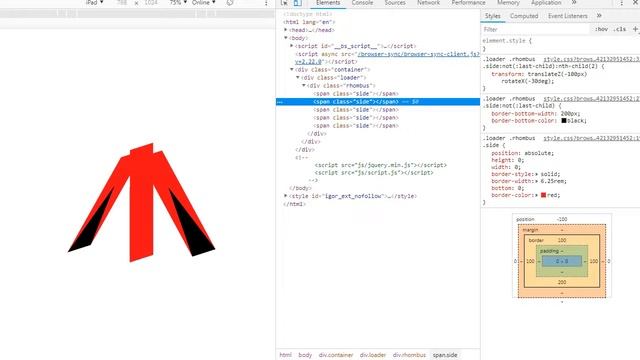Open the Sources tab
The width and height of the screenshot is (640, 360).
(395, 3)
